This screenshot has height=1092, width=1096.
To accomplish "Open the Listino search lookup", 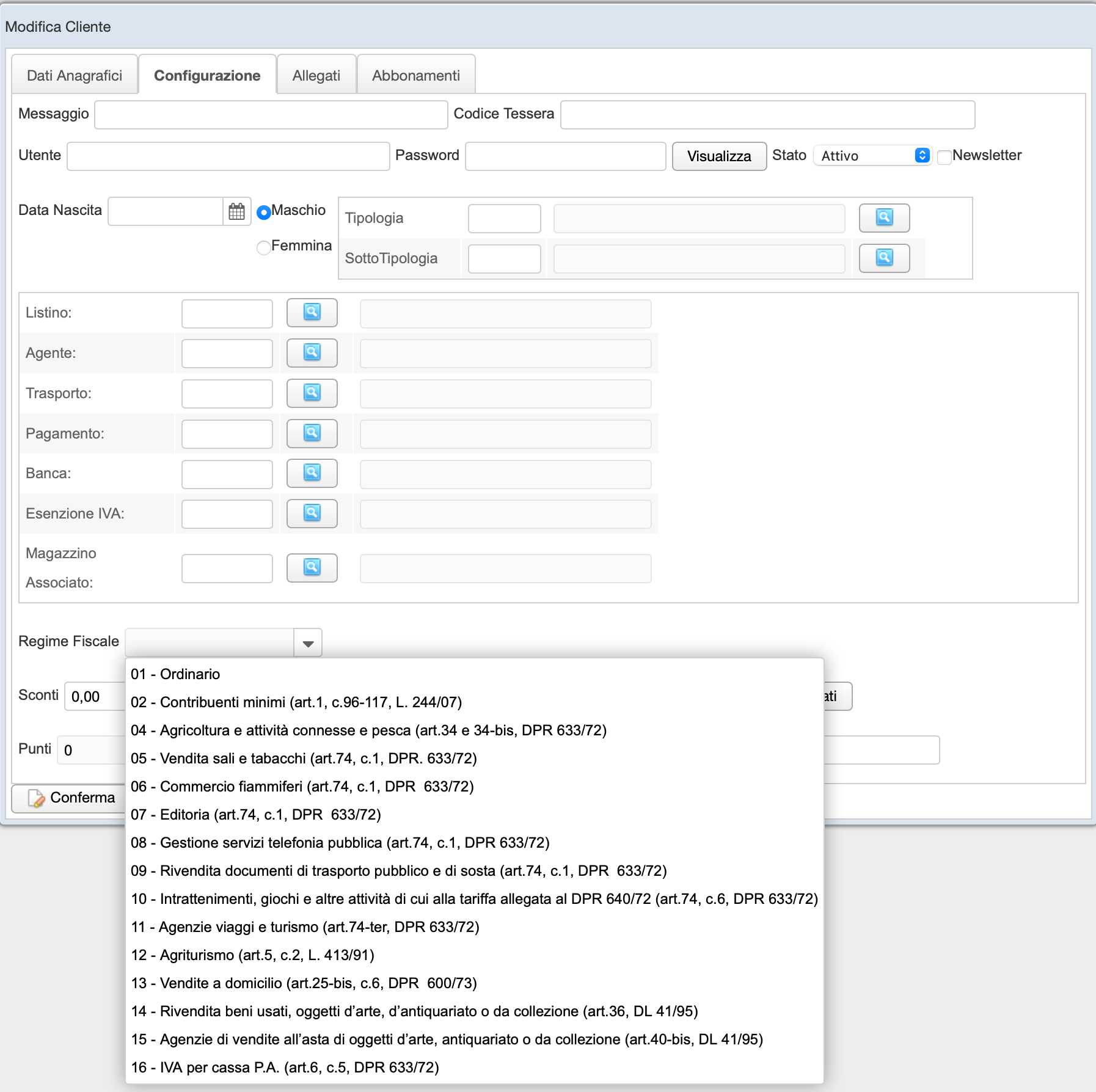I will (312, 313).
